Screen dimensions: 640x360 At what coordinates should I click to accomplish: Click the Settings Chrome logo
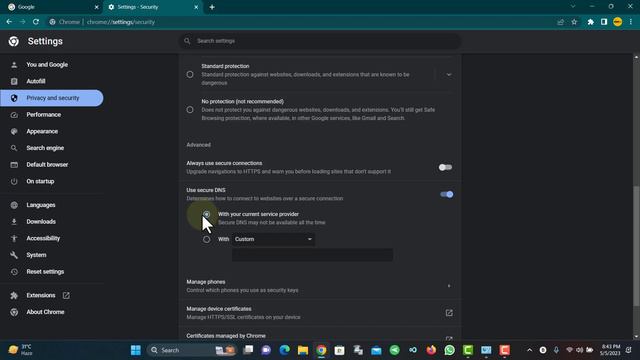point(13,41)
